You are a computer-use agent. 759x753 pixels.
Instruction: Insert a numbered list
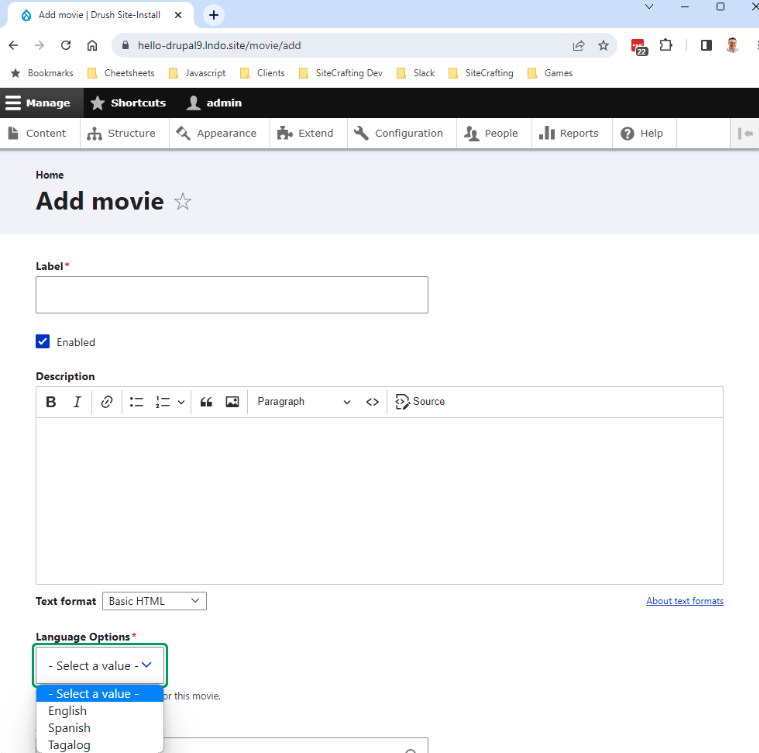tap(163, 402)
